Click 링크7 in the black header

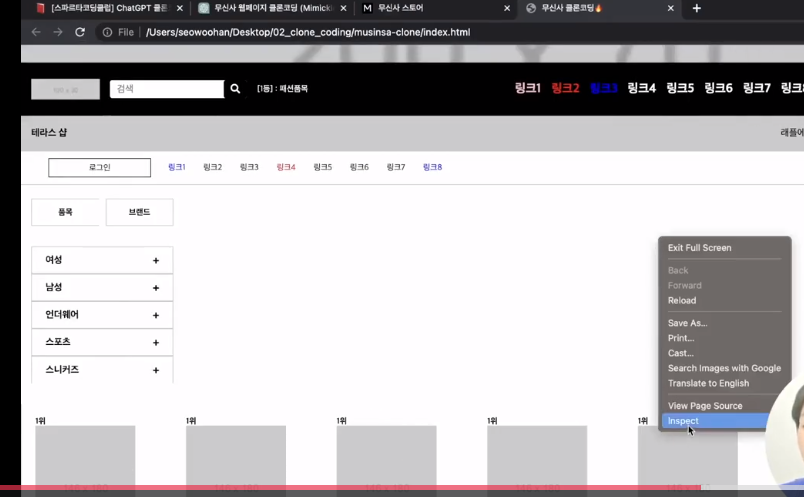757,88
